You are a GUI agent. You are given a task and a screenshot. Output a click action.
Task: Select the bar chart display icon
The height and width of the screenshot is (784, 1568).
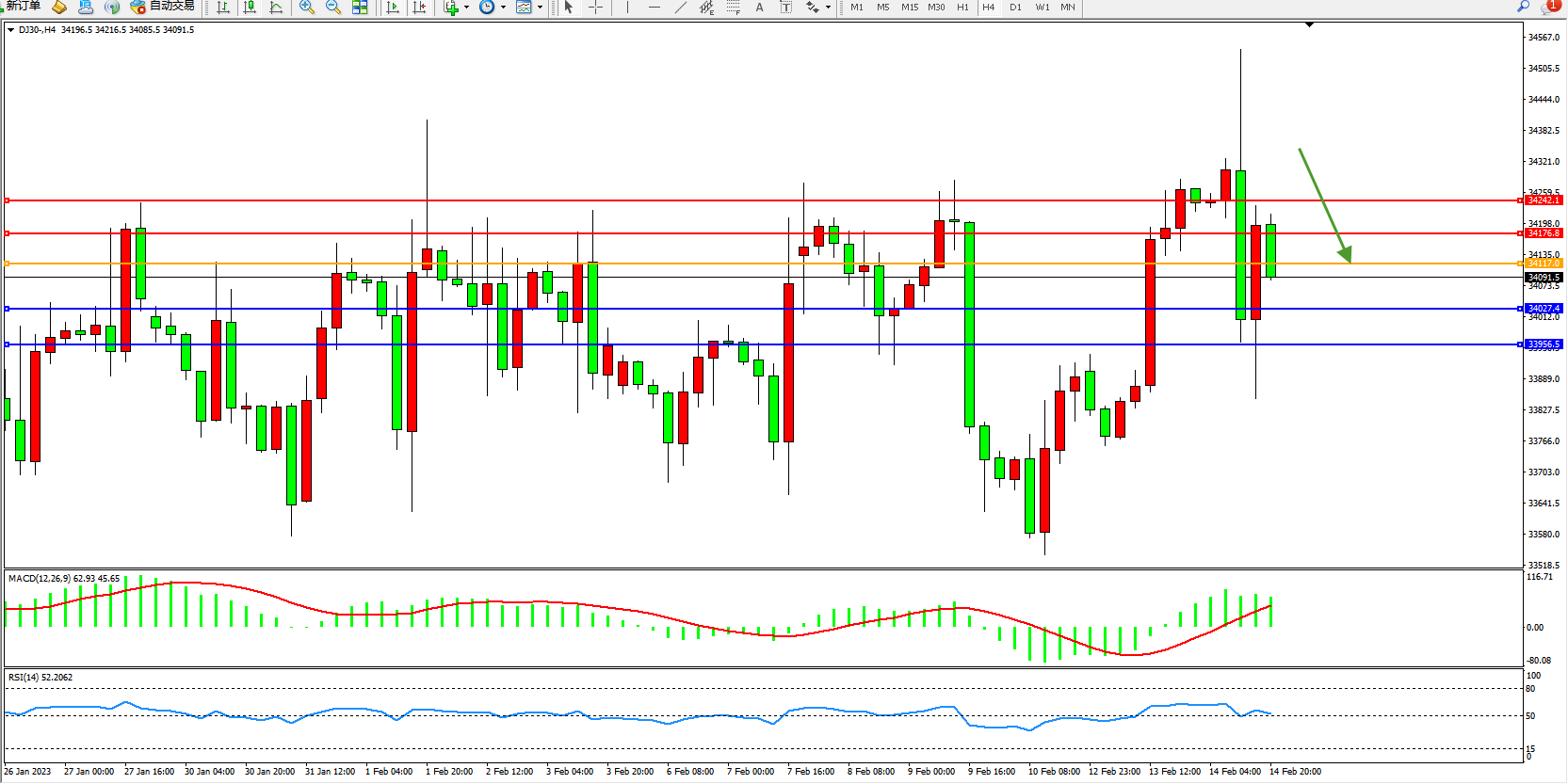[x=223, y=8]
